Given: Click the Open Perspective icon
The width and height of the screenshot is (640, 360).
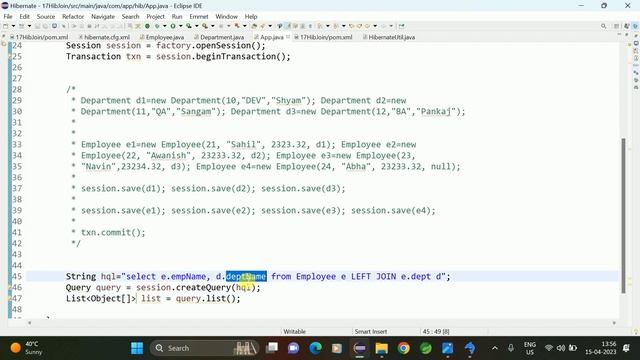Looking at the screenshot, I should [616, 26].
